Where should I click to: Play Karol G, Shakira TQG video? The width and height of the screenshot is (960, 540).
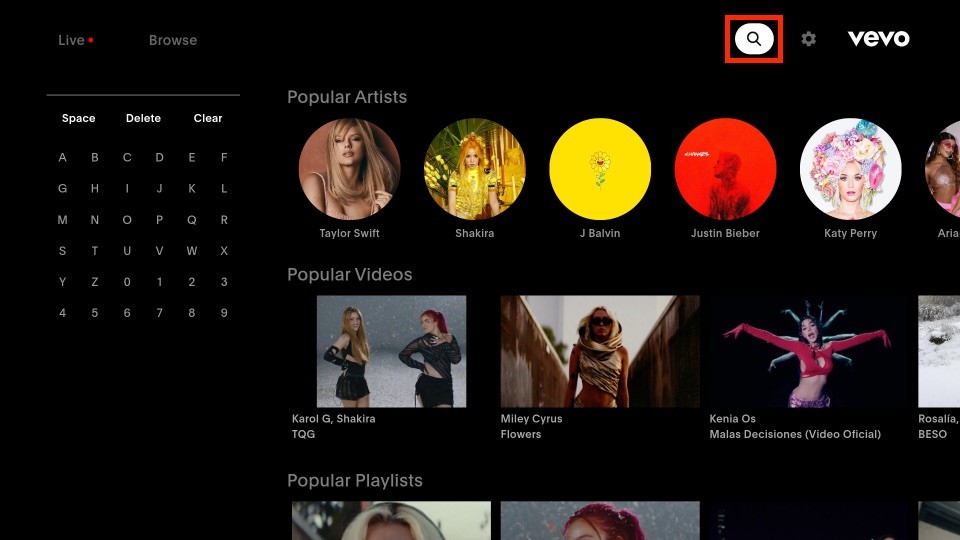click(x=391, y=351)
